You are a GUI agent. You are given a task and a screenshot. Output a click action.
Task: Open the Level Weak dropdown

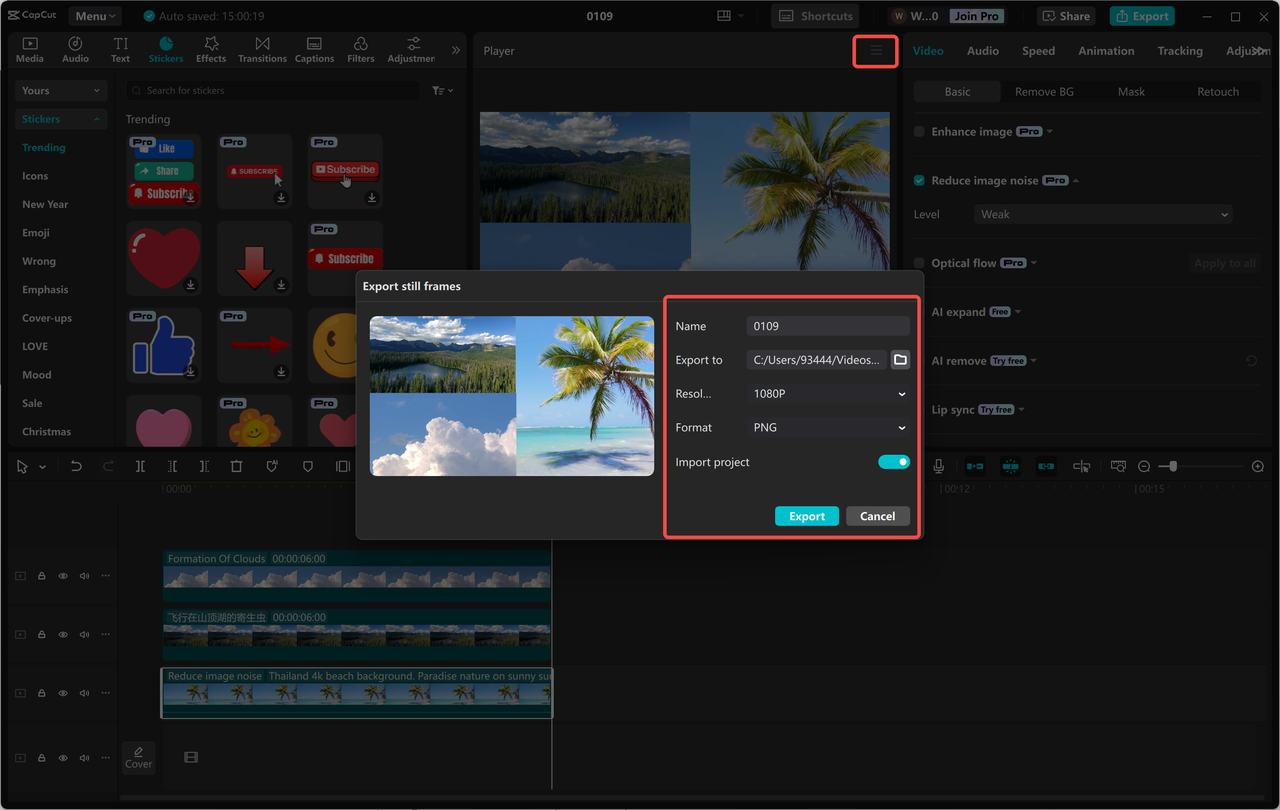[1103, 214]
